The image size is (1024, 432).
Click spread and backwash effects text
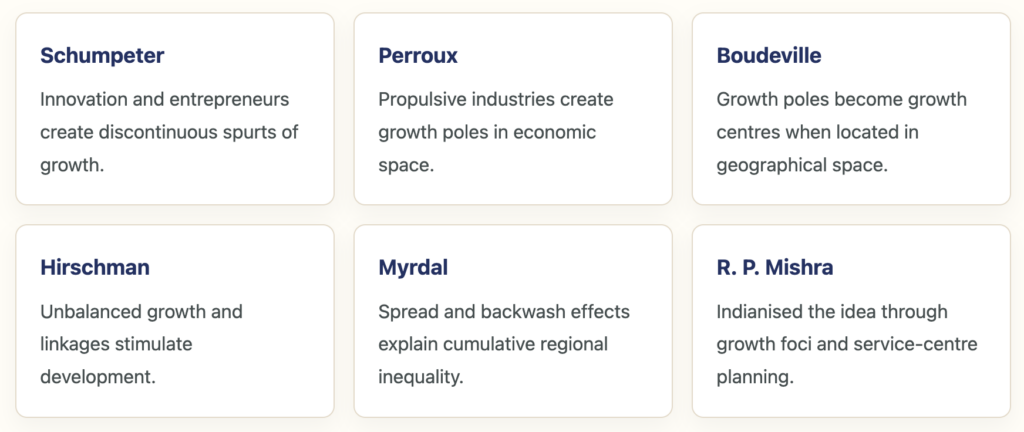click(504, 344)
